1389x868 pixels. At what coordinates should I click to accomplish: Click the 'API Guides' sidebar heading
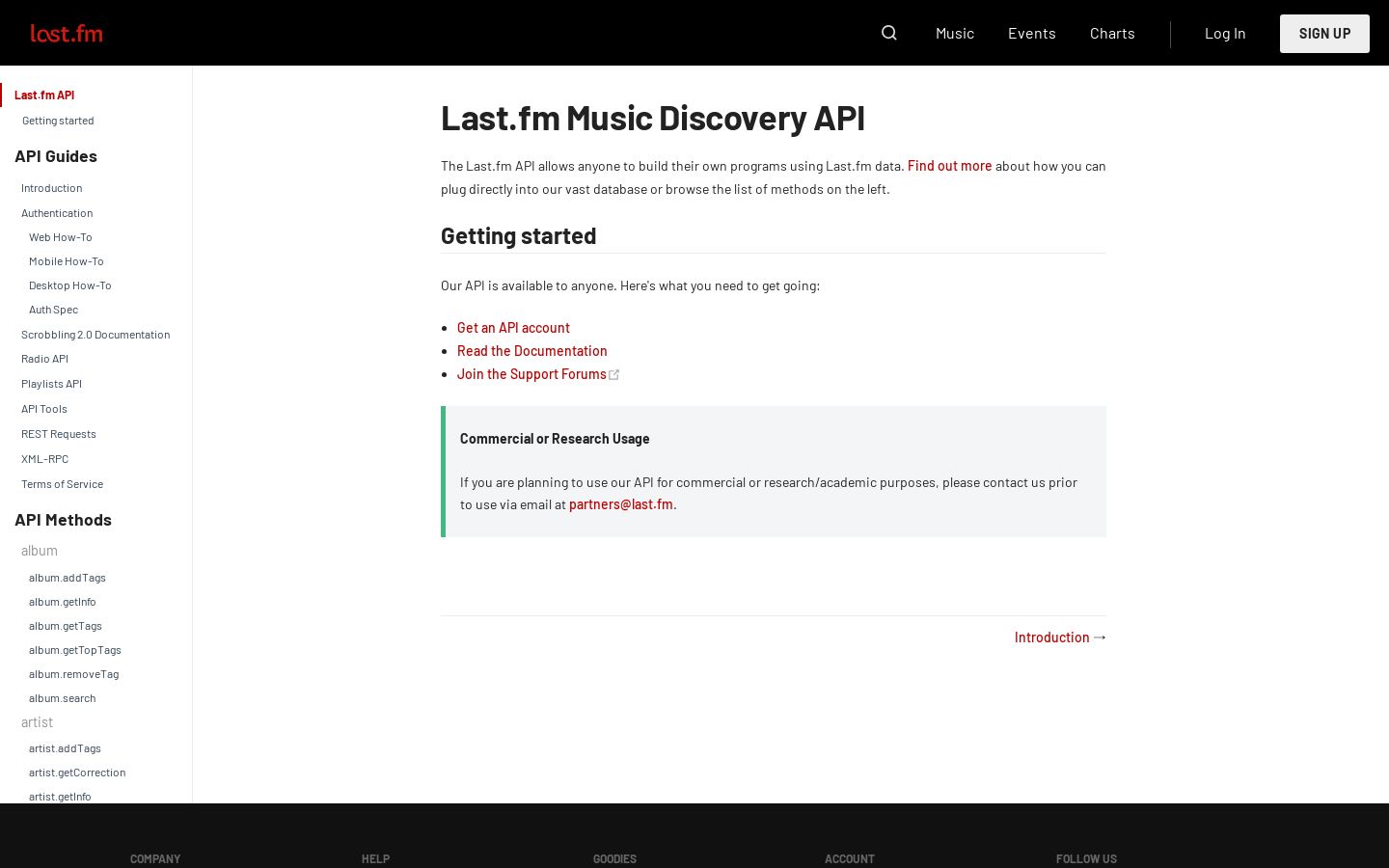click(56, 156)
